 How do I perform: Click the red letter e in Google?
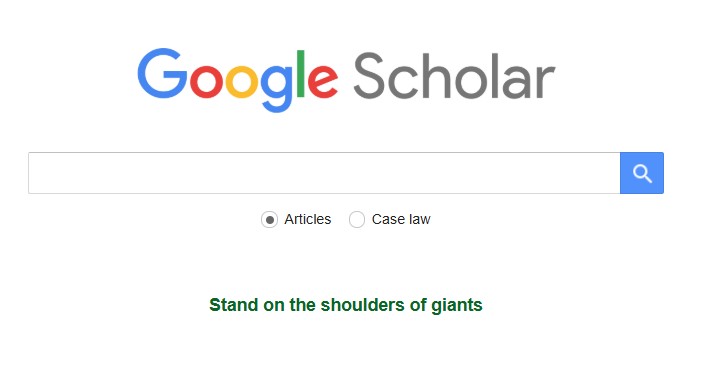323,81
